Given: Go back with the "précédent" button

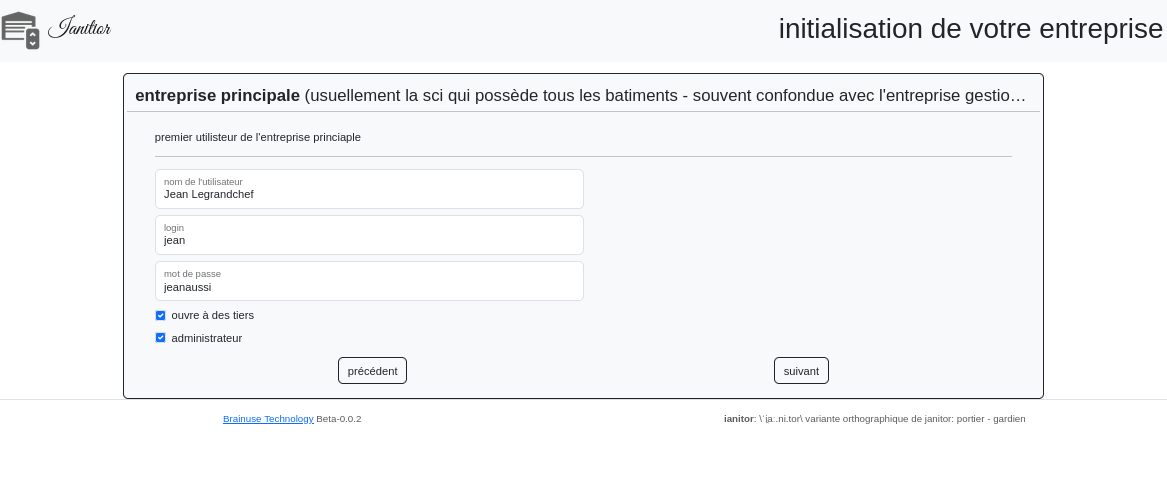Looking at the screenshot, I should point(372,371).
